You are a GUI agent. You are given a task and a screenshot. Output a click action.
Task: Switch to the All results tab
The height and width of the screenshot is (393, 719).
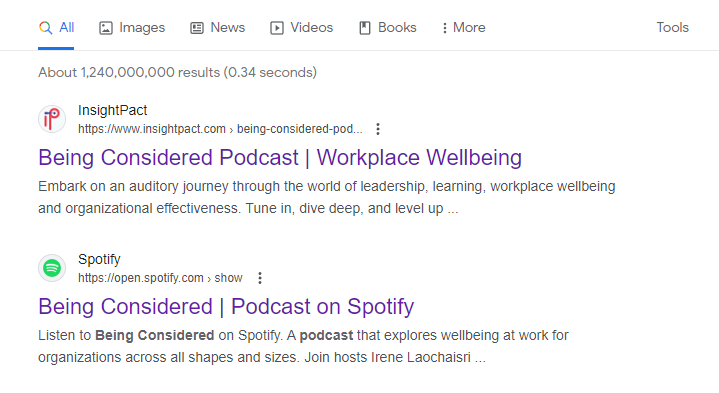tap(66, 28)
